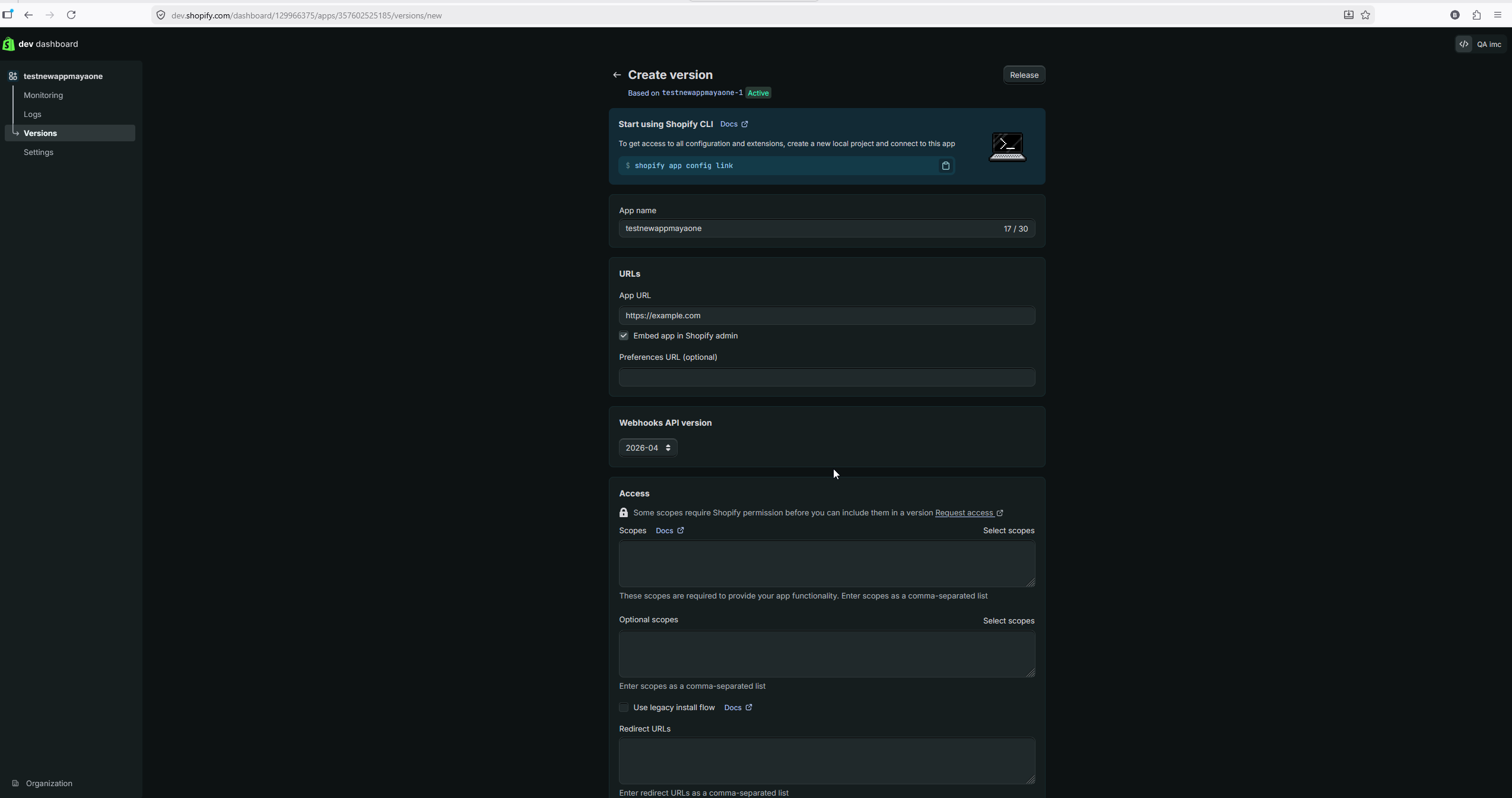This screenshot has width=1512, height=798.
Task: Click the Release button
Action: click(1024, 75)
